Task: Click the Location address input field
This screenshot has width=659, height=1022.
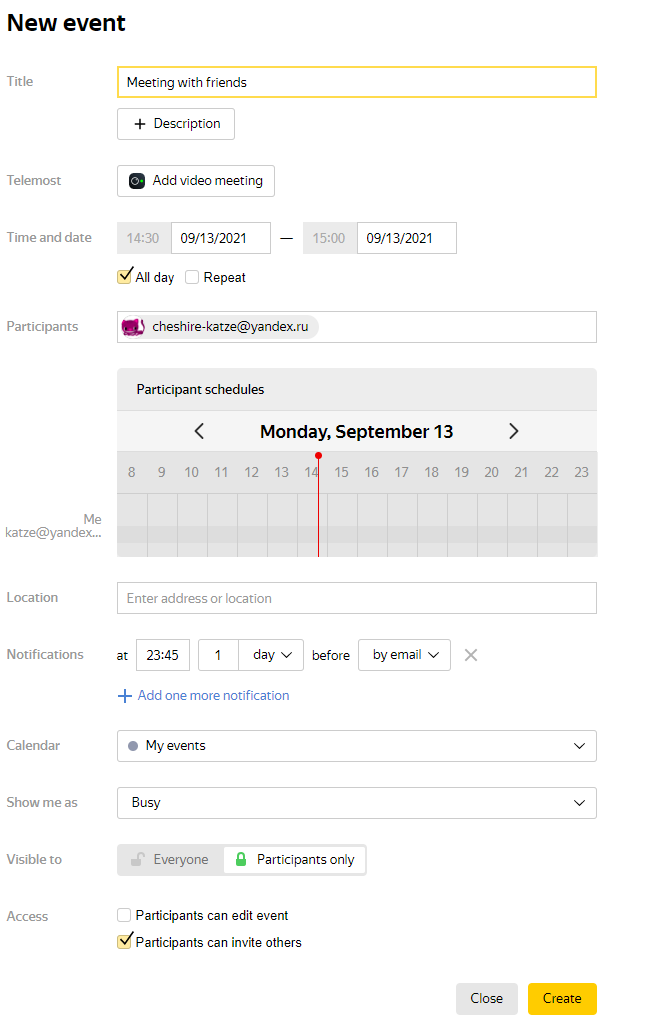Action: coord(357,598)
